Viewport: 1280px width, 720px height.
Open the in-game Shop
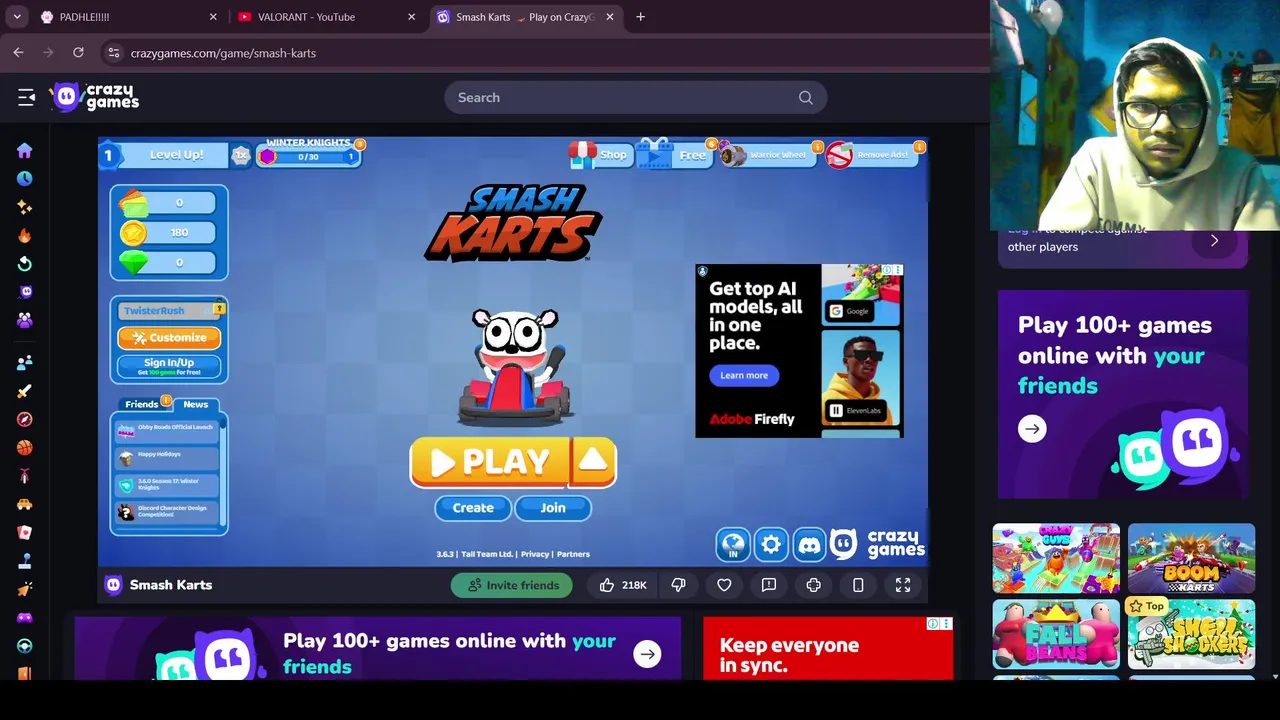pos(599,155)
